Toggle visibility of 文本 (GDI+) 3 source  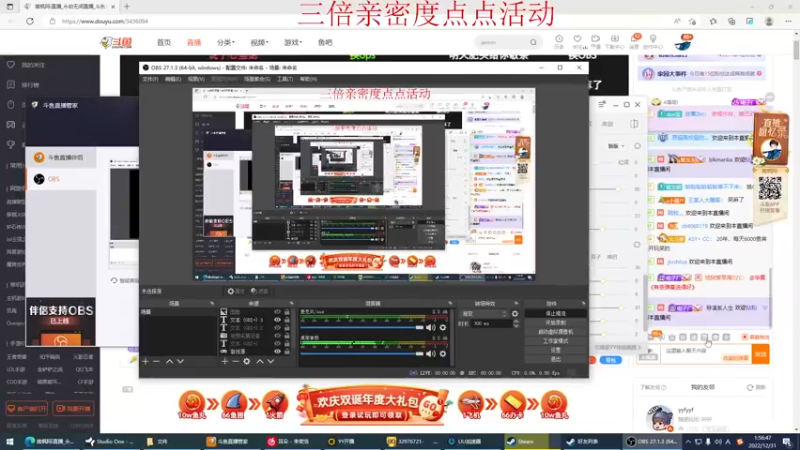(277, 320)
